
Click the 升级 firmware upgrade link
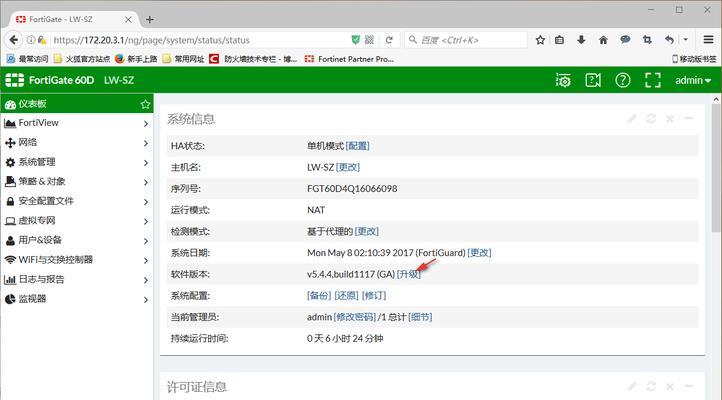409,274
